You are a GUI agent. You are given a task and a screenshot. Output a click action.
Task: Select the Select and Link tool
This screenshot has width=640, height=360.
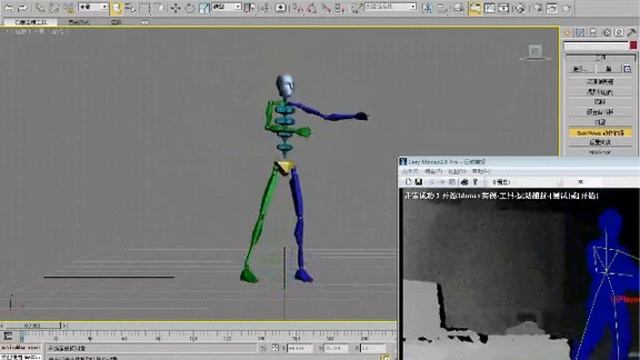pyautogui.click(x=40, y=8)
